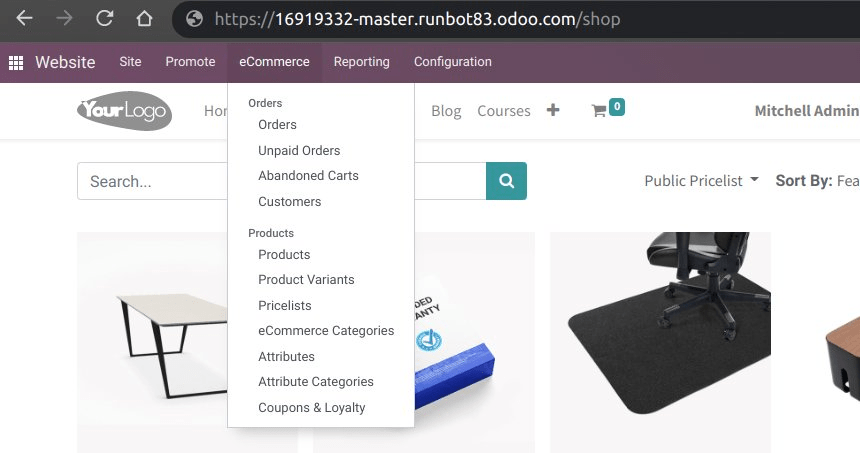This screenshot has height=453, width=860.
Task: Click the globe icon in address bar
Action: [194, 19]
